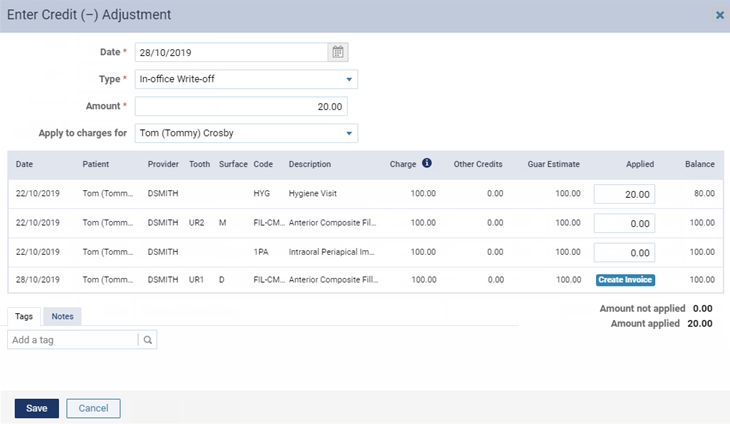730x424 pixels.
Task: Click the Description column header
Action: 310,164
